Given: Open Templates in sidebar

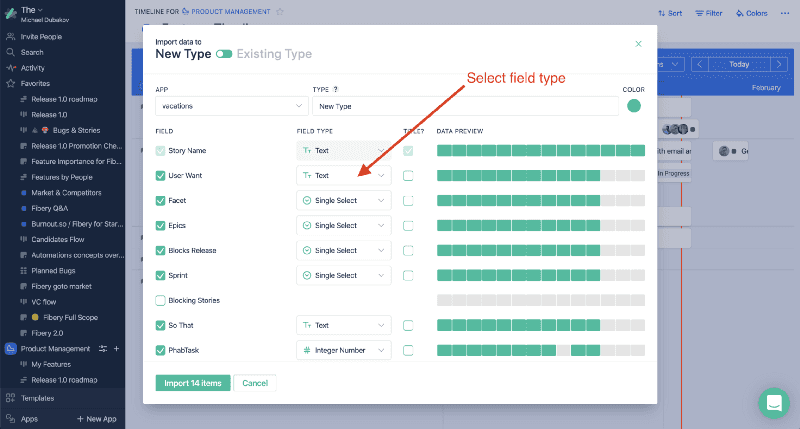Looking at the screenshot, I should 37,398.
